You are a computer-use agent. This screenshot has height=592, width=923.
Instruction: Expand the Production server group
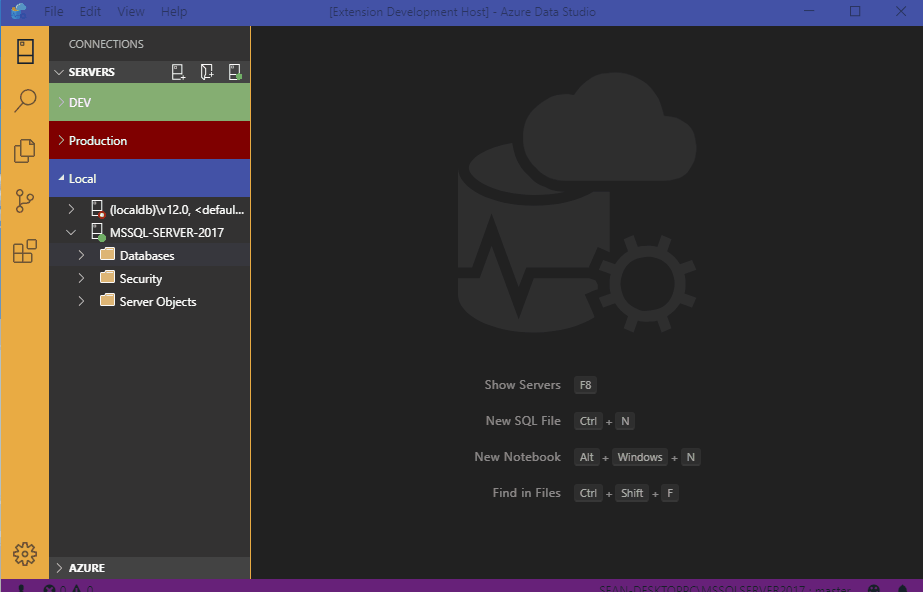[61, 140]
